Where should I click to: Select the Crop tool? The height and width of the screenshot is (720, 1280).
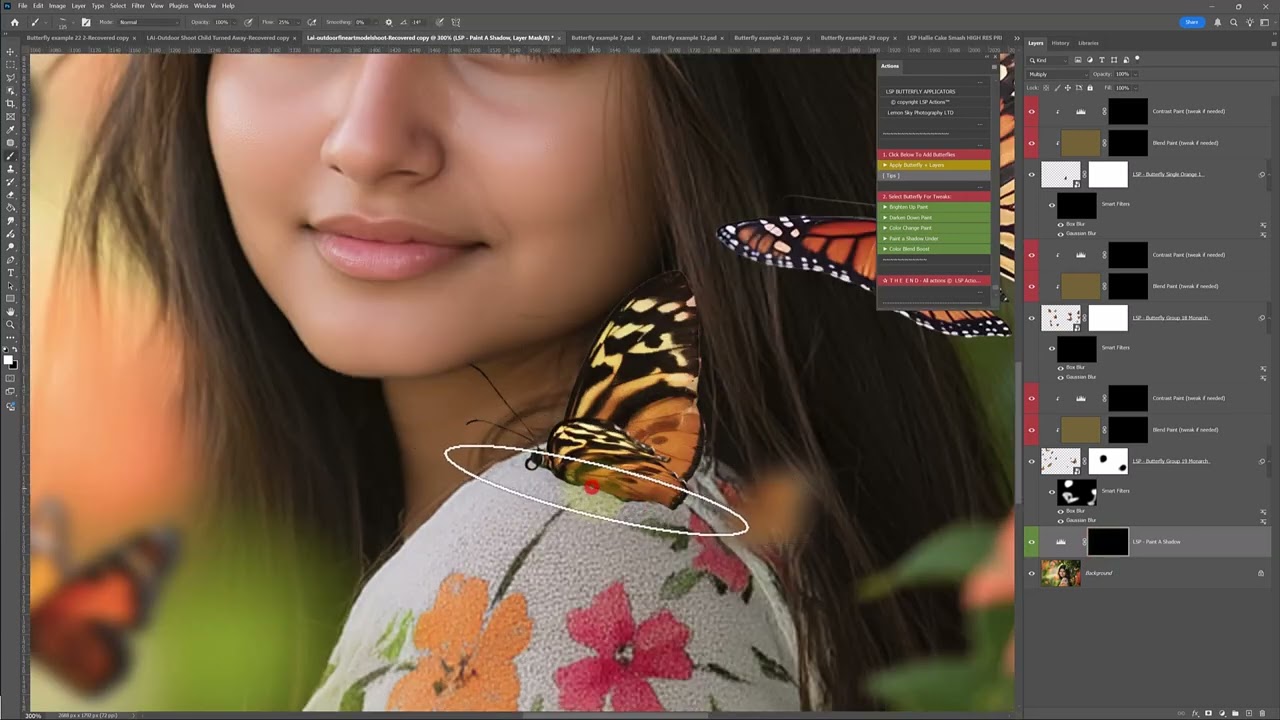(x=11, y=103)
